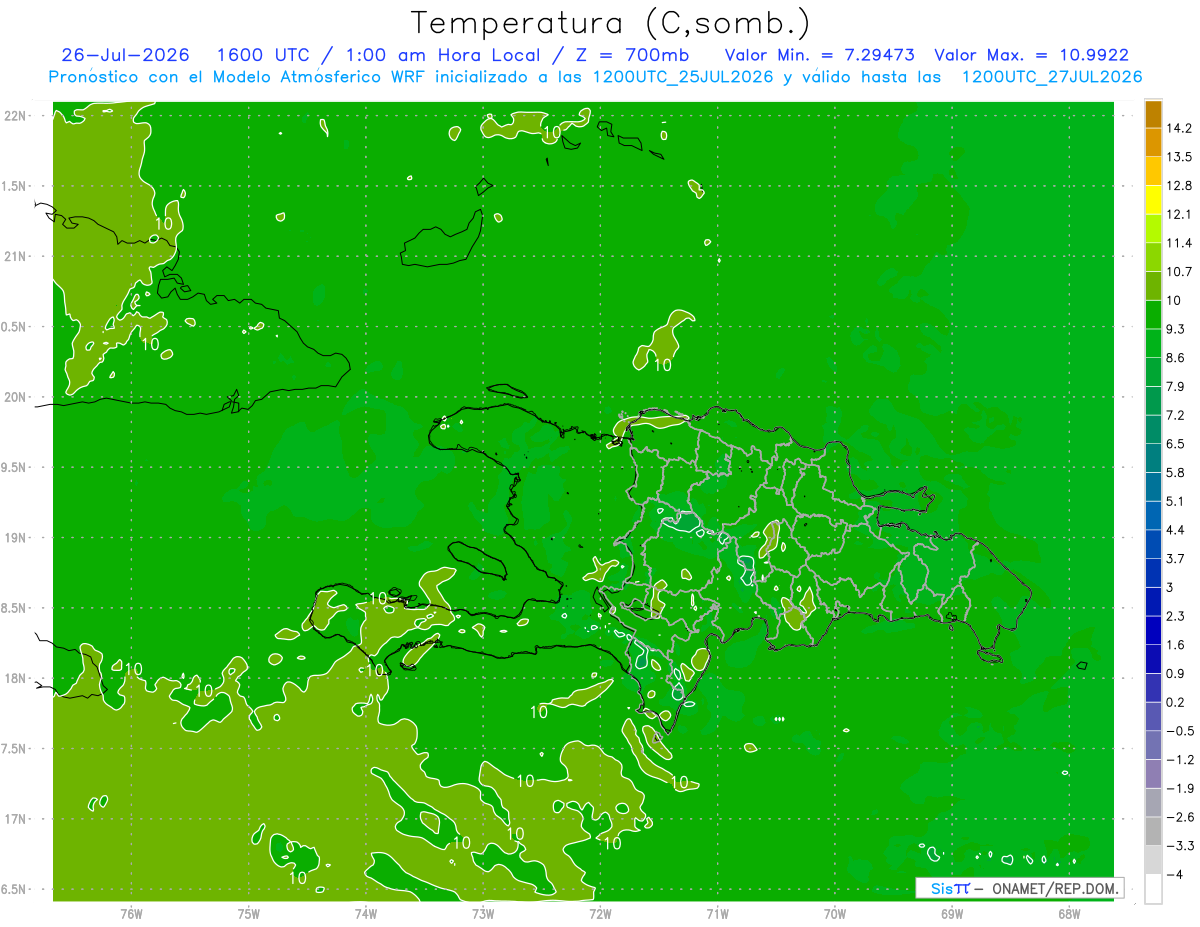Click the "Z = 700mb" level text

634,55
